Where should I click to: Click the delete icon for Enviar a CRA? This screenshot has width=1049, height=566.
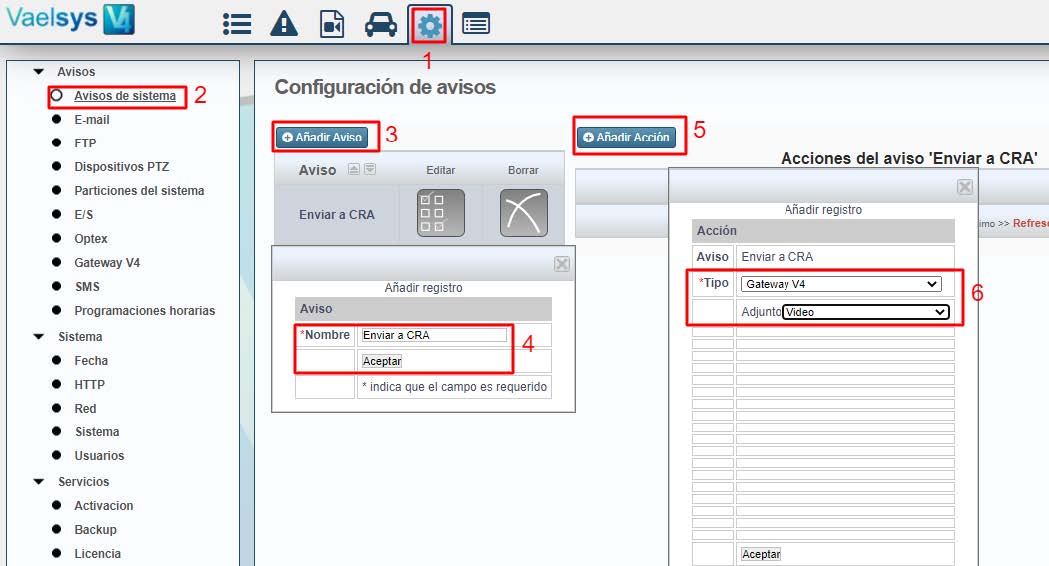(523, 213)
